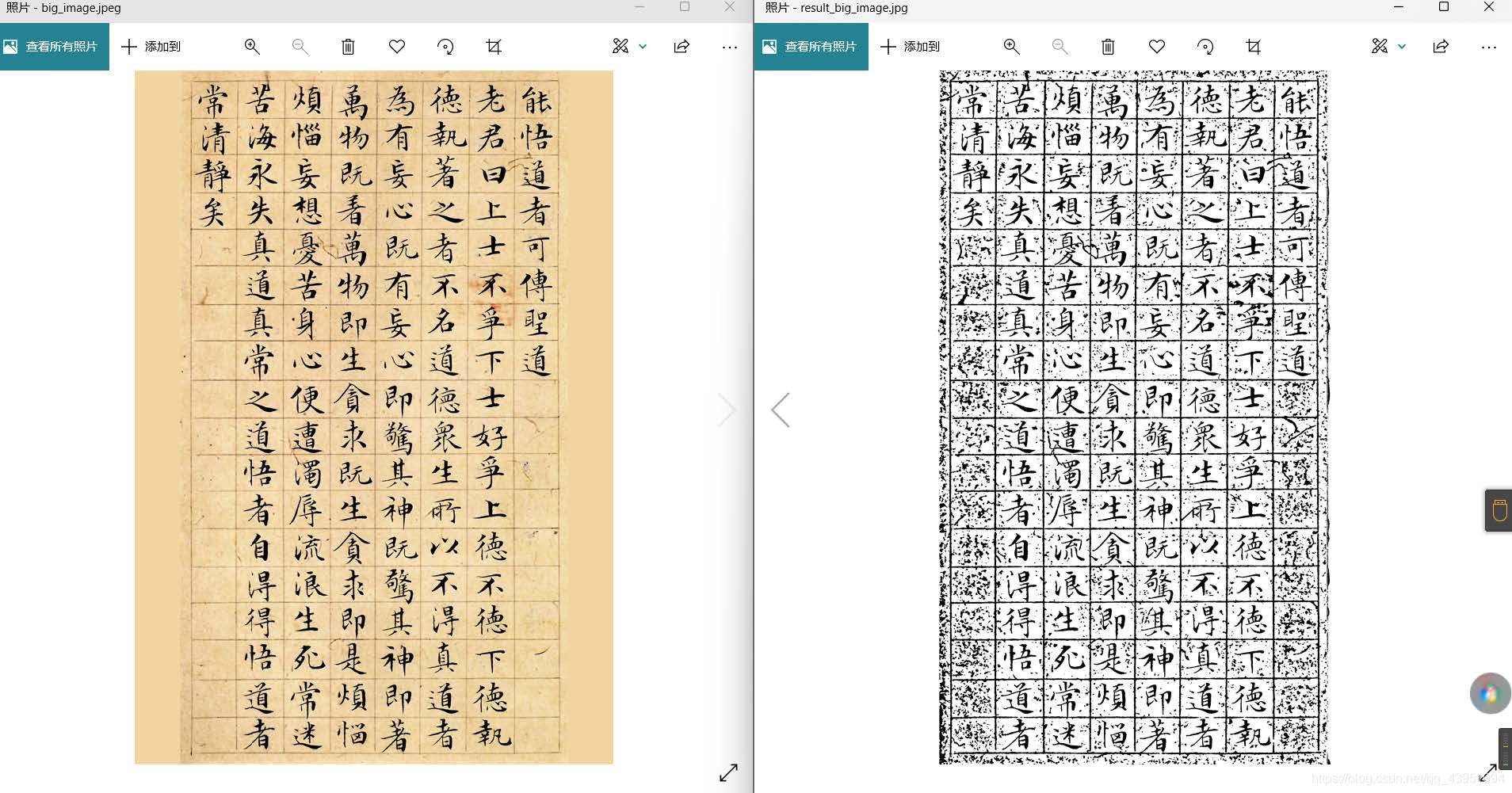Expand edit dropdown arrow in result_big_image.jpg window
This screenshot has height=793, width=1512.
pos(1402,47)
